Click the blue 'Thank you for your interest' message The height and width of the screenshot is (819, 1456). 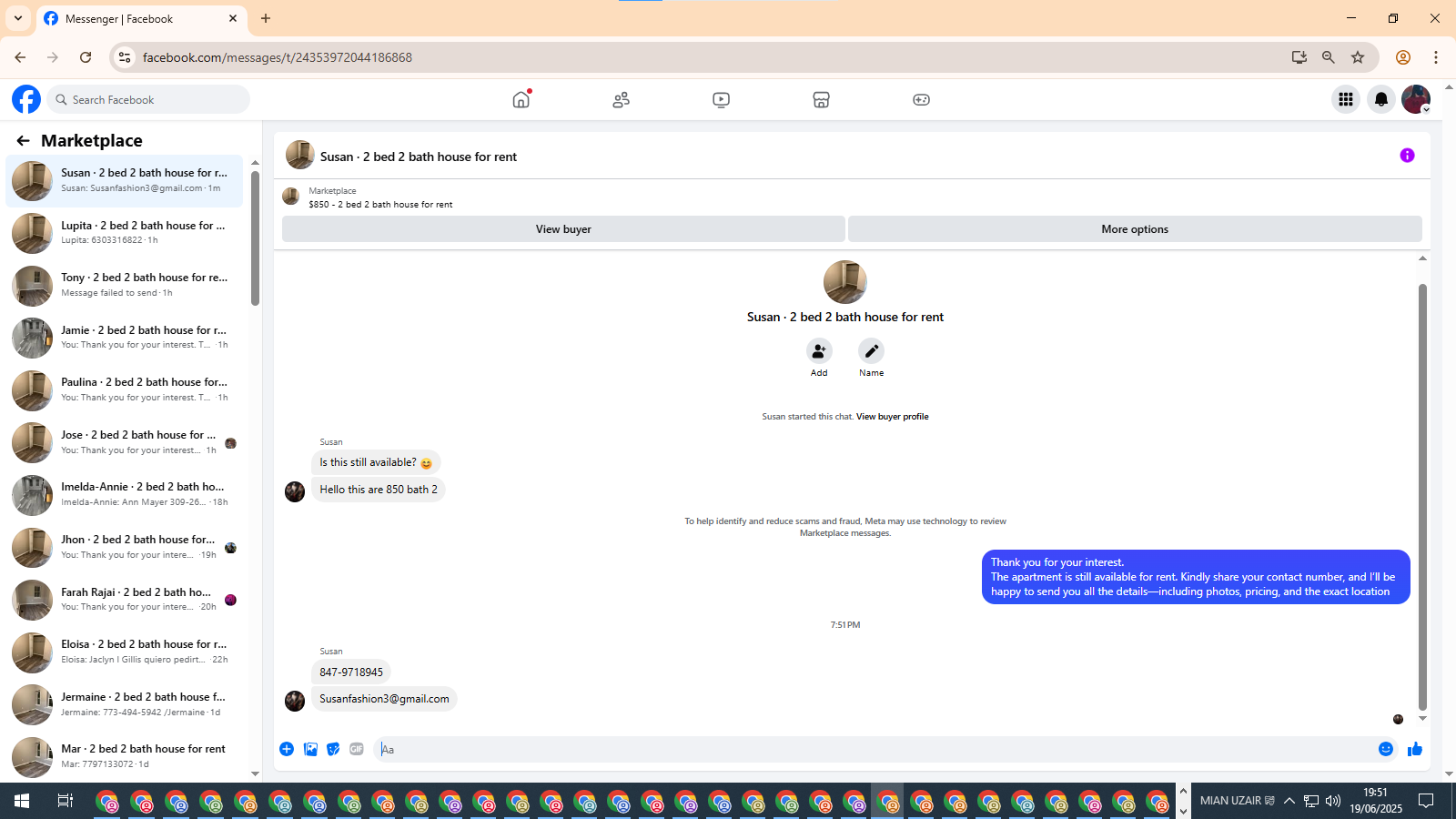point(1196,577)
